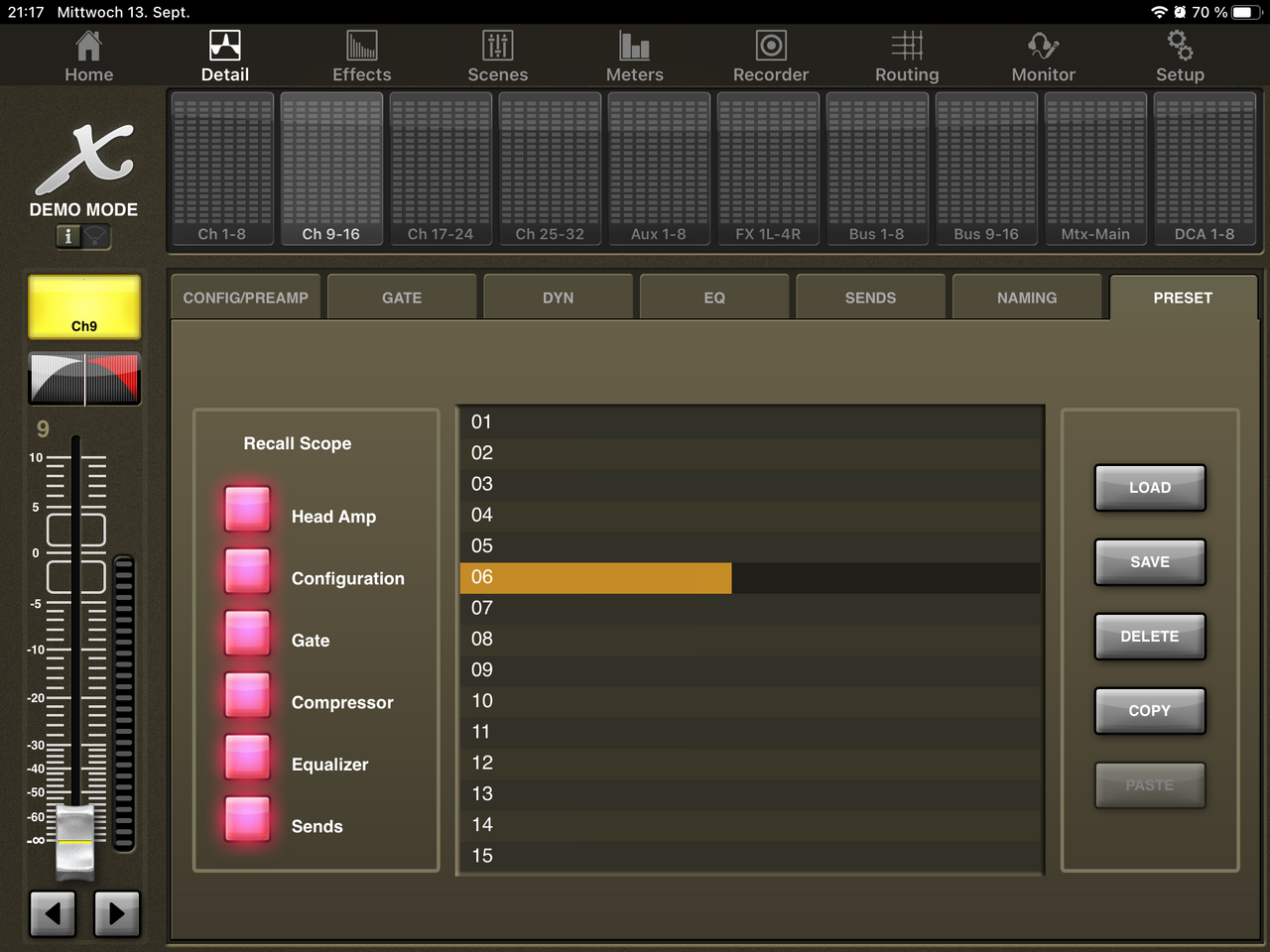Switch to the EQ tab
The width and height of the screenshot is (1270, 952).
(714, 297)
